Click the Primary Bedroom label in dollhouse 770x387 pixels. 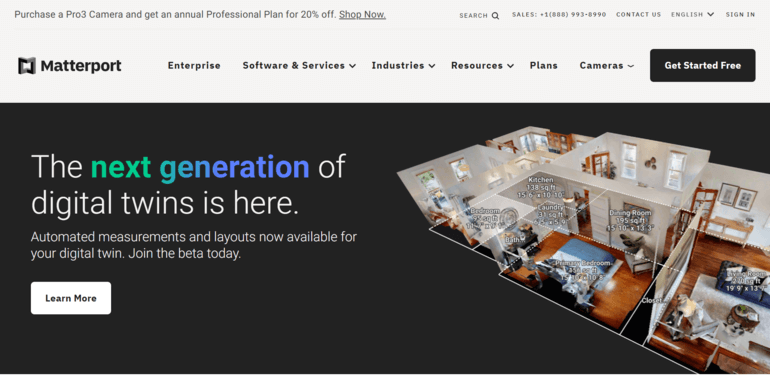[582, 271]
